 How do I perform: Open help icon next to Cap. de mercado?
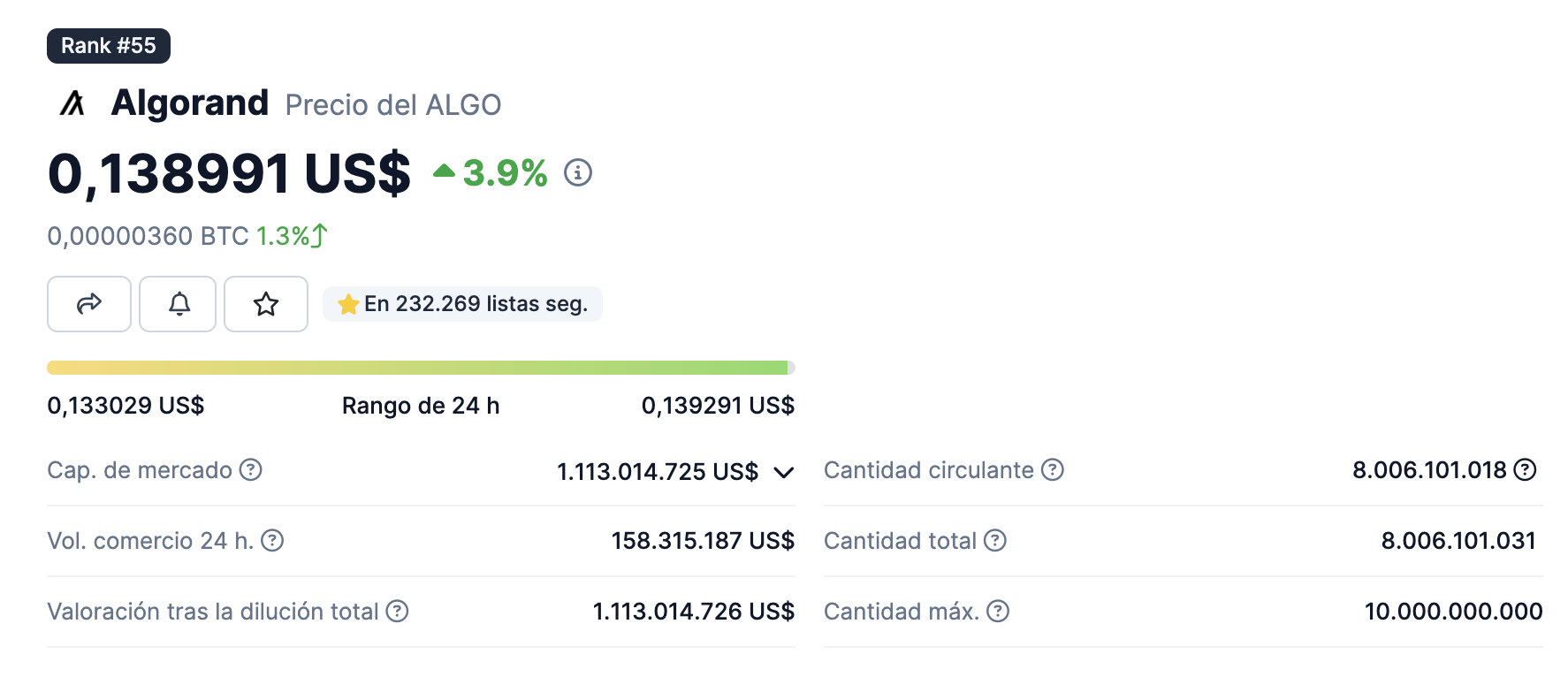click(251, 469)
